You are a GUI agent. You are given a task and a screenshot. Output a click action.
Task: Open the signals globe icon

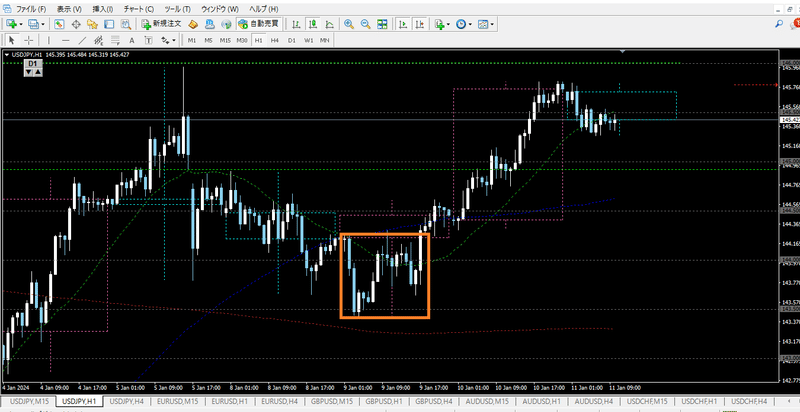(x=226, y=24)
